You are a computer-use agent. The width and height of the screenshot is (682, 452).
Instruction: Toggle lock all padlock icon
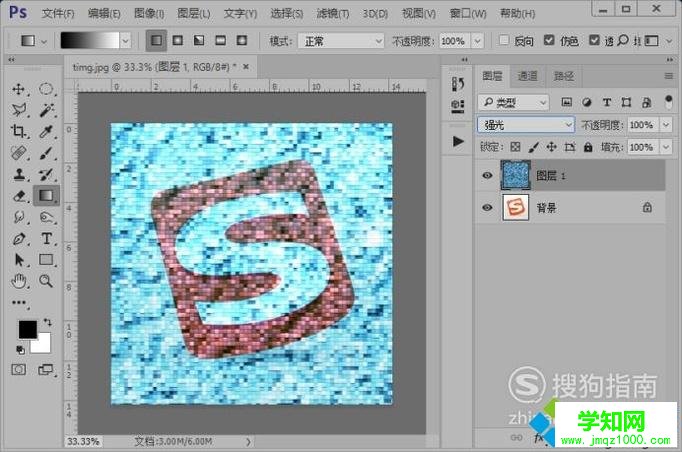tap(588, 147)
